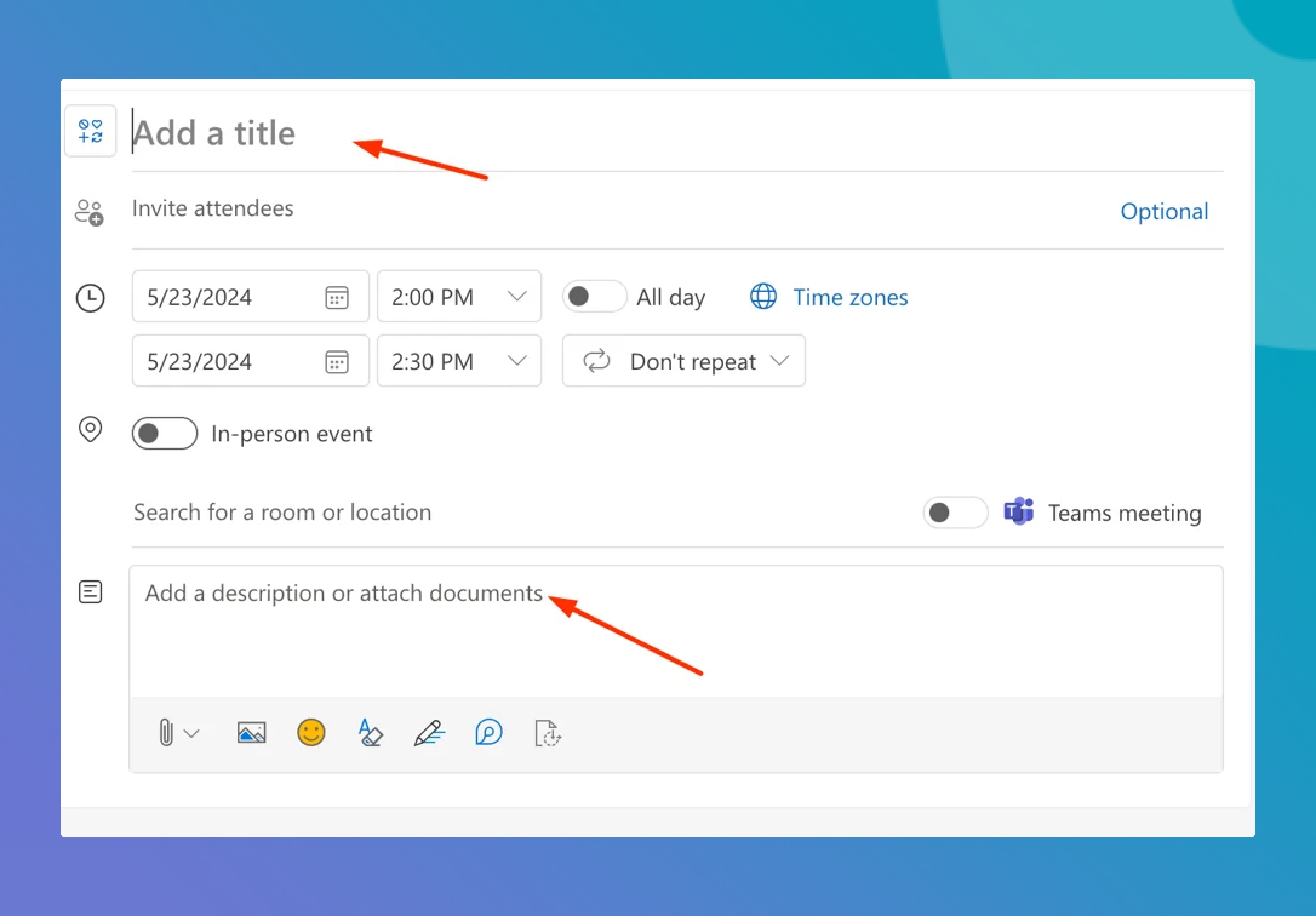Expand the 2:00 PM start time dropdown
The image size is (1316, 916).
click(517, 297)
